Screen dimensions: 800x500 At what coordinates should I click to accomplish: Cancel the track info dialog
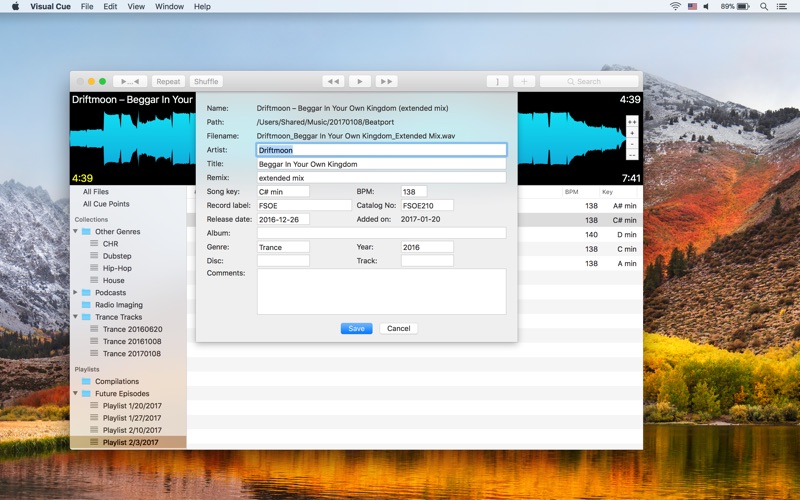point(398,328)
